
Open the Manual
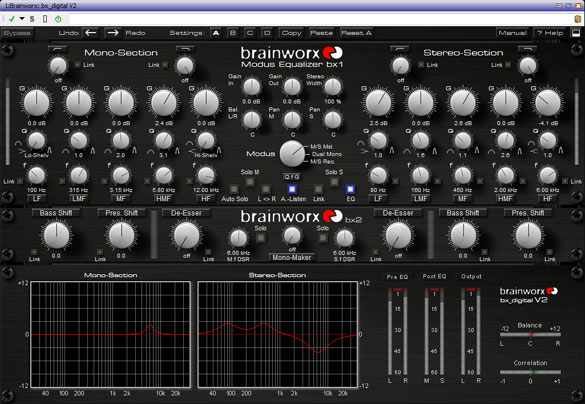tap(513, 33)
